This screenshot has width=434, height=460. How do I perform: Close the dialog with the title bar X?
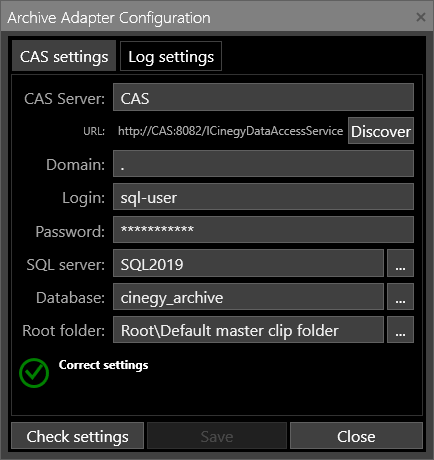click(x=421, y=17)
